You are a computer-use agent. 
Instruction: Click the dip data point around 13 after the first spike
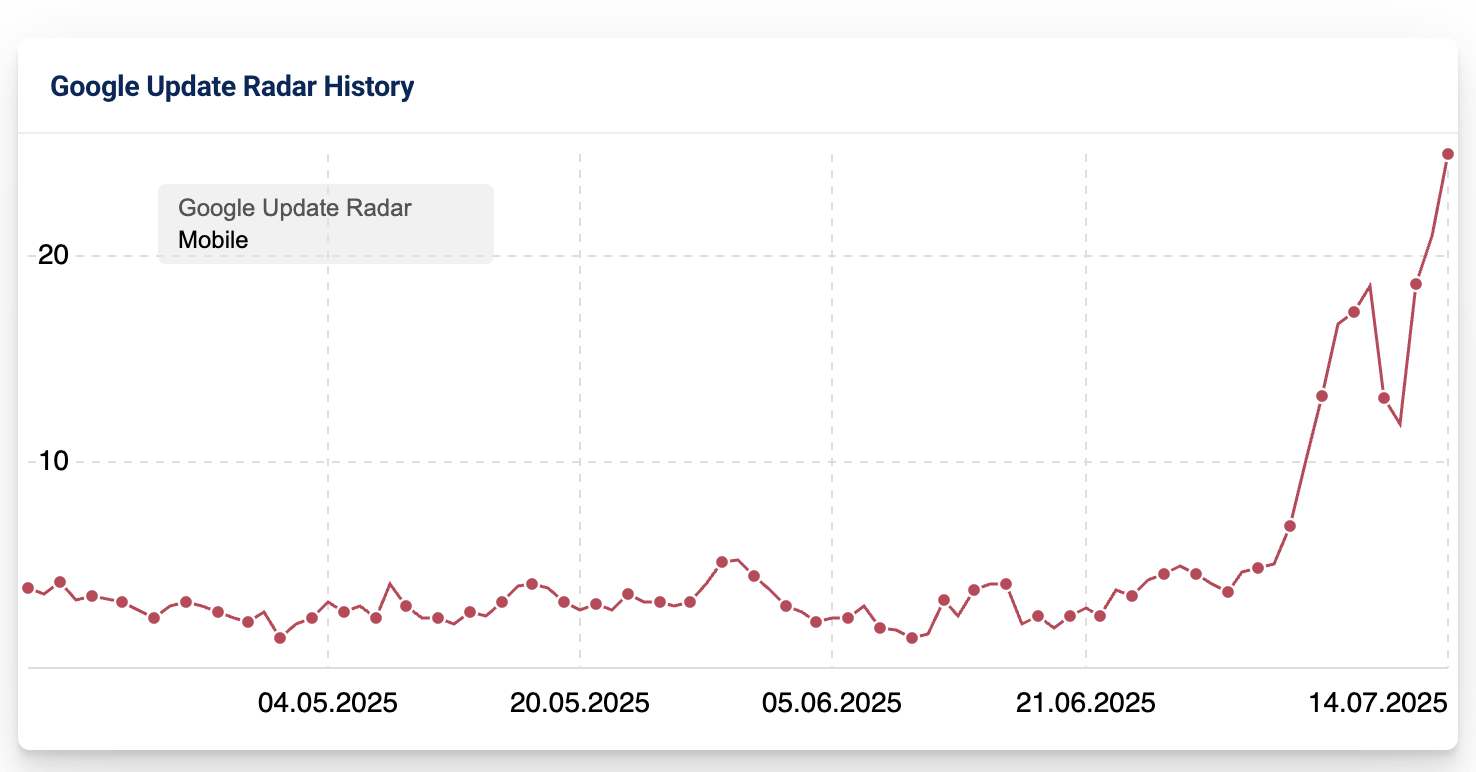[x=1384, y=398]
